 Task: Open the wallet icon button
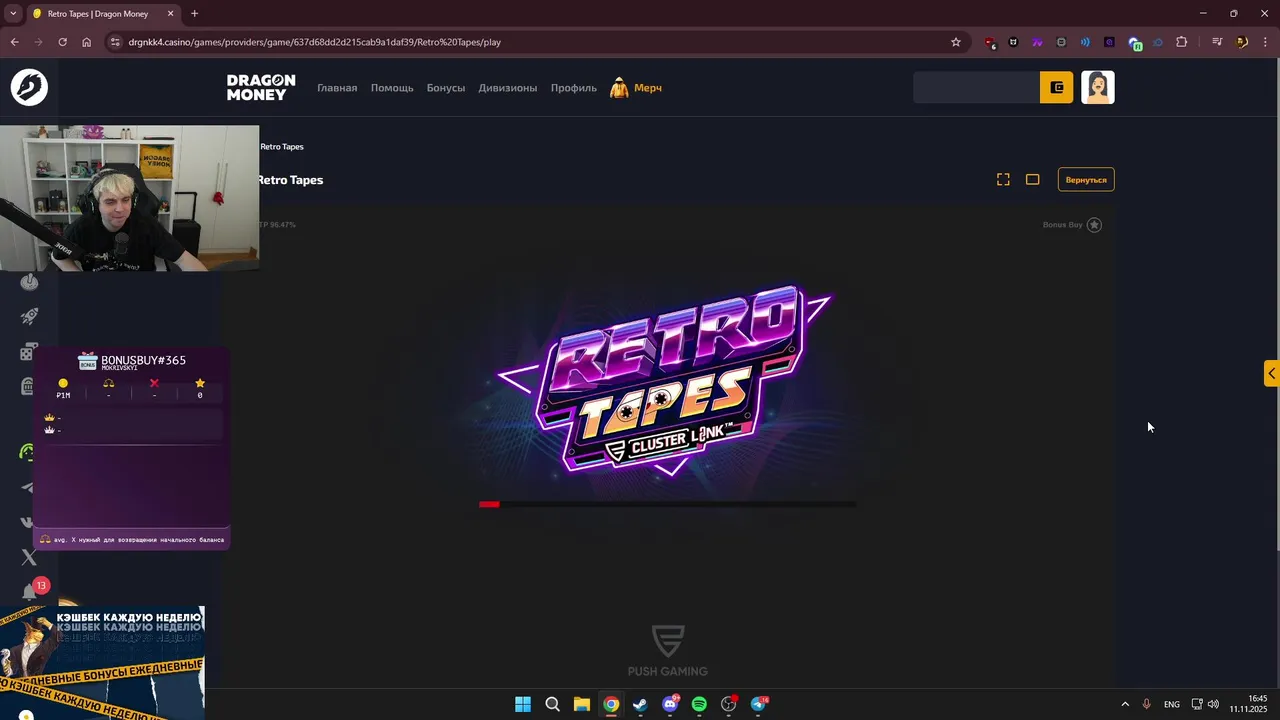pos(1057,88)
